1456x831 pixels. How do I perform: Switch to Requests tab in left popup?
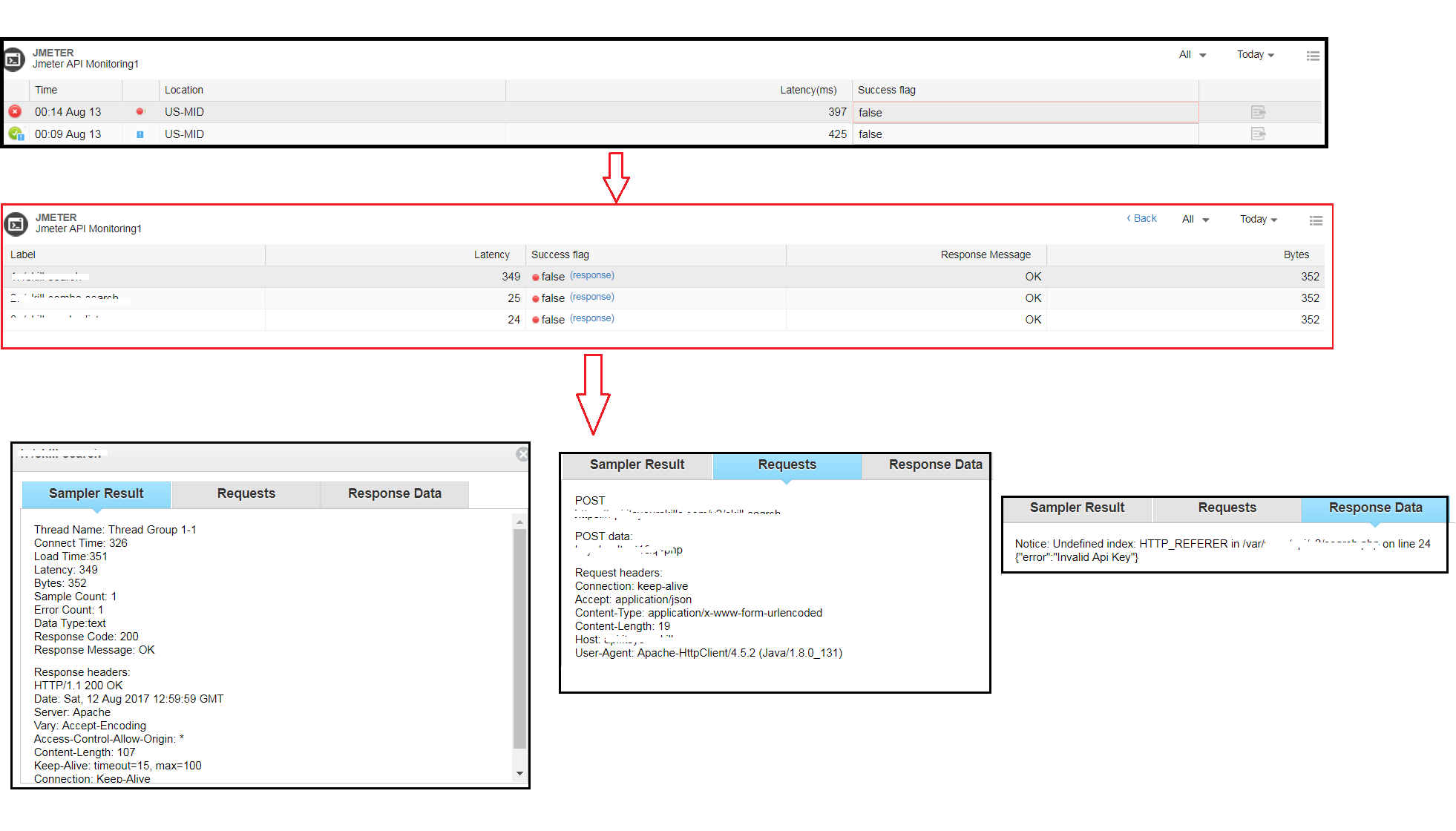tap(246, 493)
